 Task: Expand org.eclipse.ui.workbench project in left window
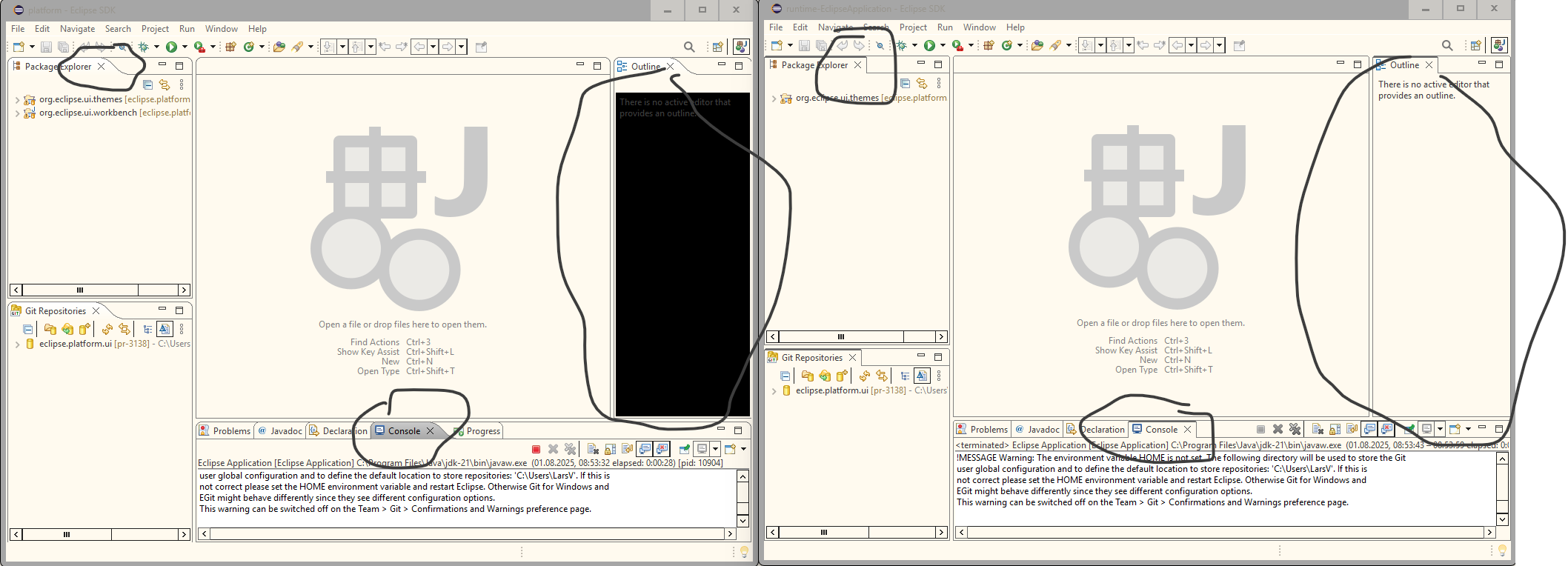17,113
